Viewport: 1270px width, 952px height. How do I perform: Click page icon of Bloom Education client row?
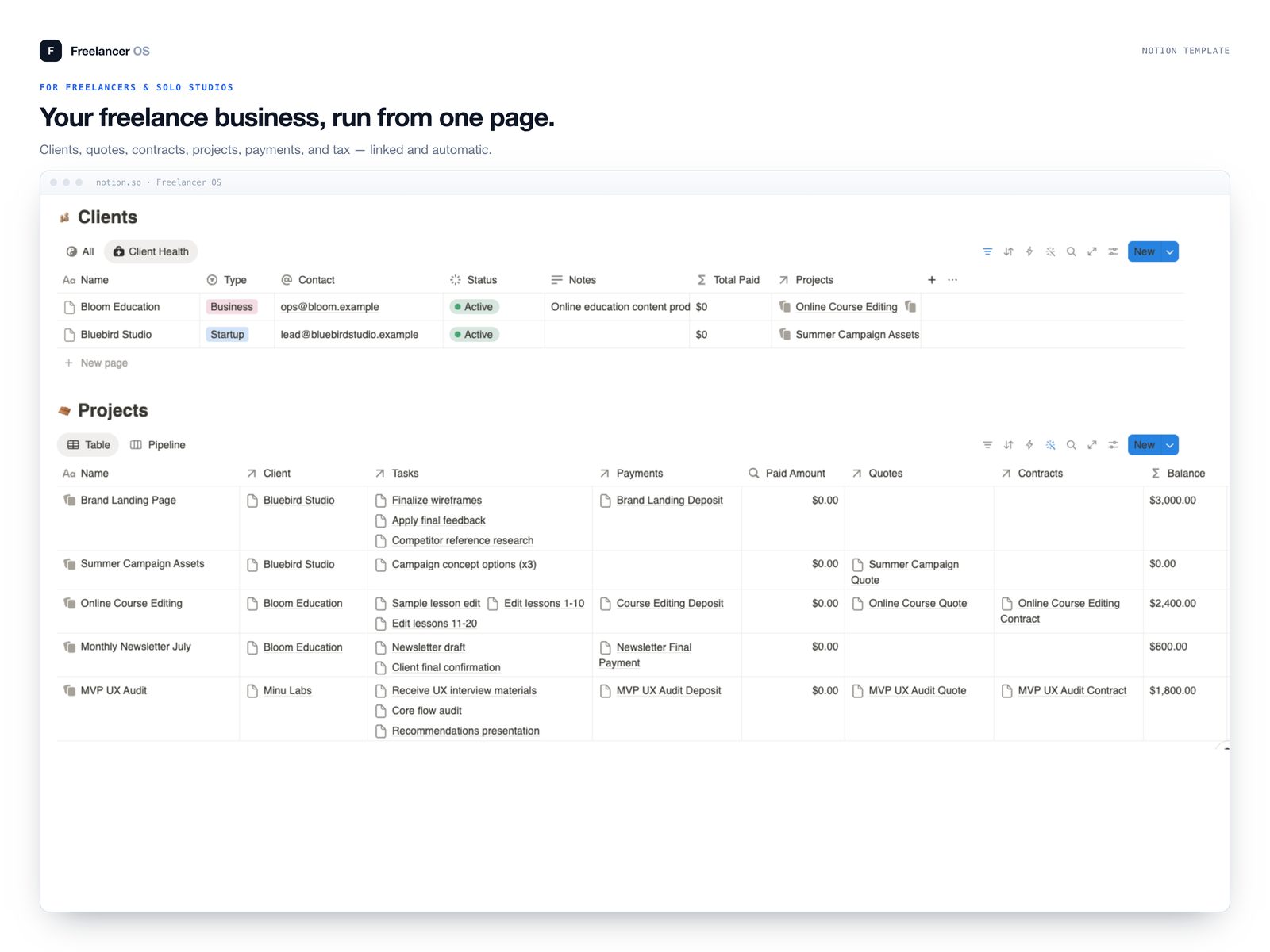tap(69, 307)
